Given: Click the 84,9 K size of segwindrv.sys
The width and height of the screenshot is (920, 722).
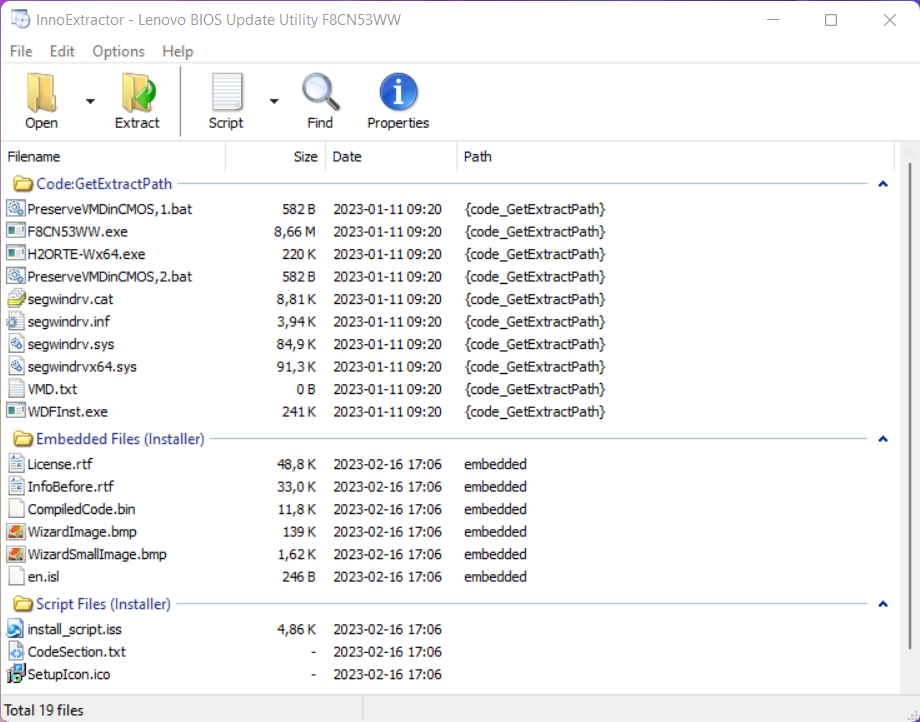Looking at the screenshot, I should tap(297, 344).
